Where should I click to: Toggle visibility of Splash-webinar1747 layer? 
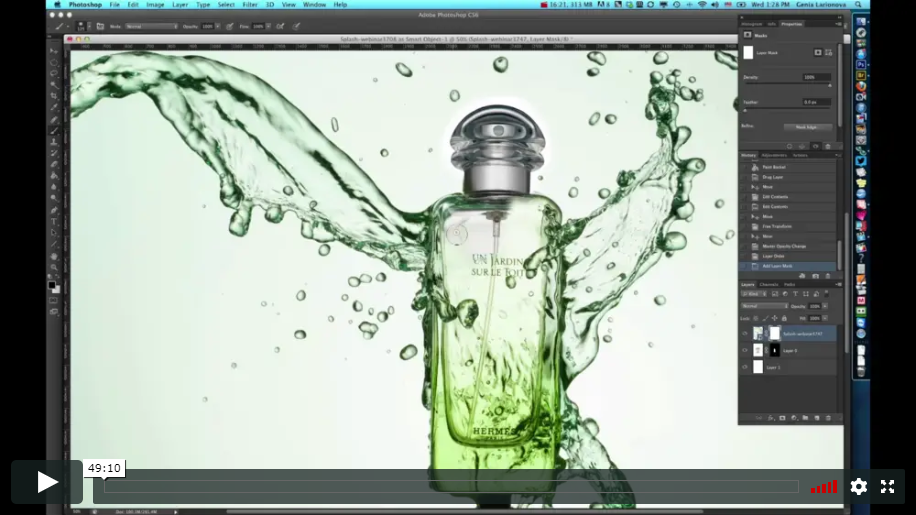pos(745,333)
